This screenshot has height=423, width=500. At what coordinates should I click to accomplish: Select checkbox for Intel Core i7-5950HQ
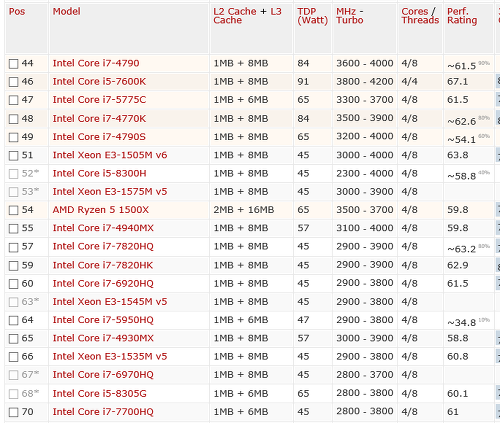[13, 321]
